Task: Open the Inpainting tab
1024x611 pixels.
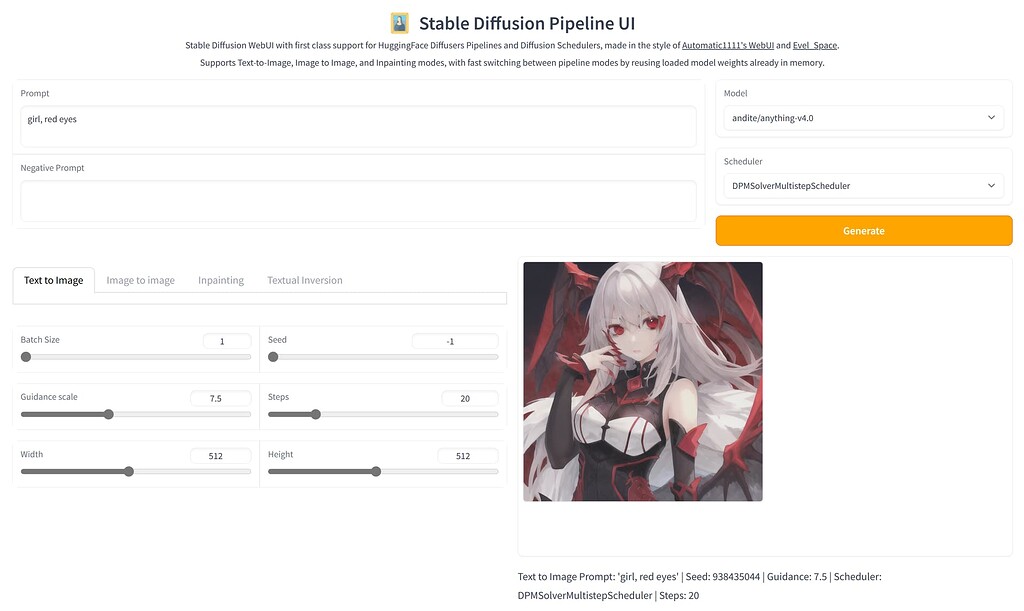Action: coord(220,280)
